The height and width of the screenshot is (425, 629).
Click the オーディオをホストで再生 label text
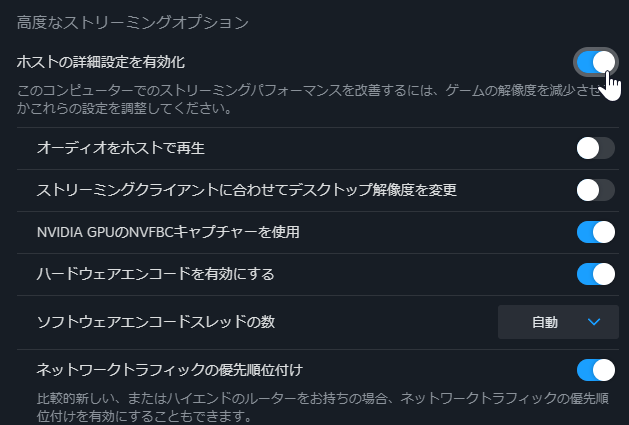121,148
